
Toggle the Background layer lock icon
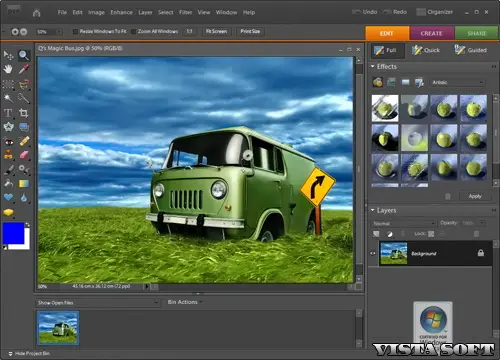(x=481, y=253)
